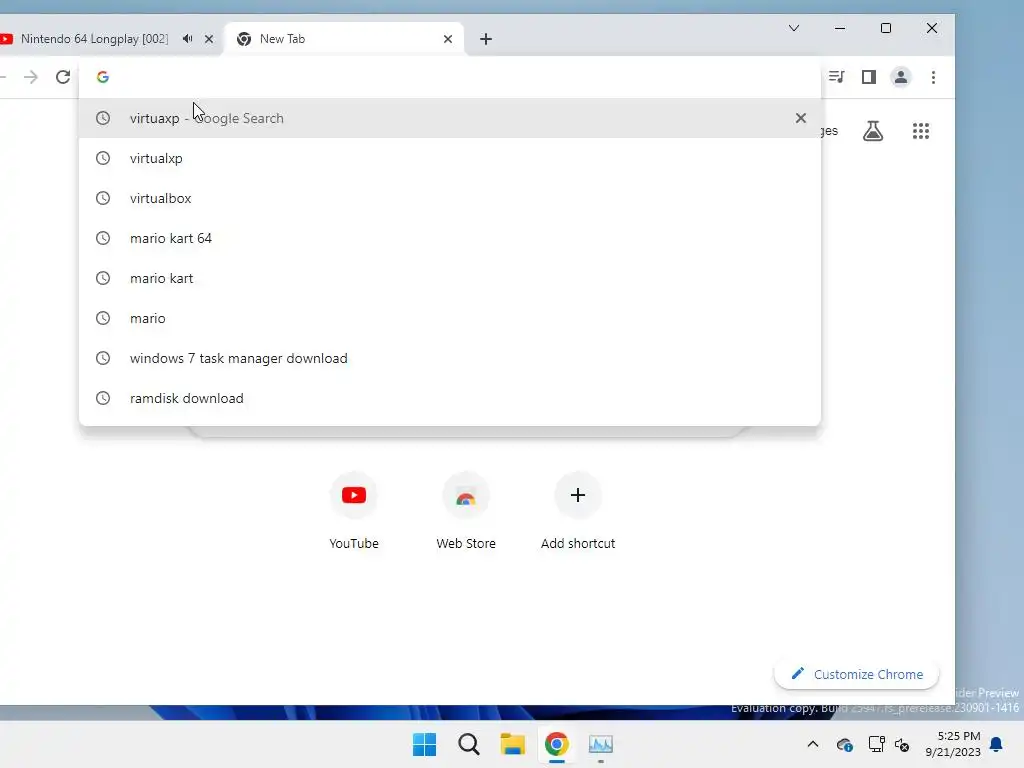The image size is (1024, 768).
Task: Click the forward navigation arrow
Action: 31,77
